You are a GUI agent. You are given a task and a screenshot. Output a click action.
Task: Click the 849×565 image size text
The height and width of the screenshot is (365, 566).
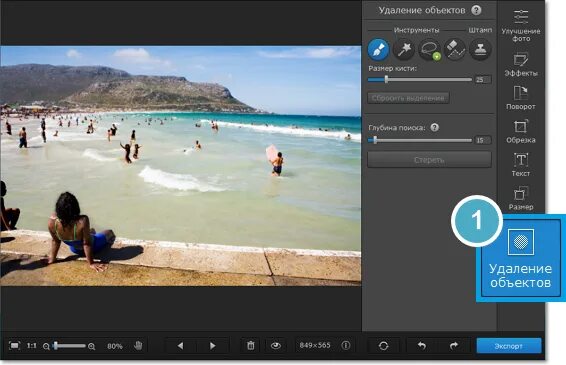click(x=315, y=346)
